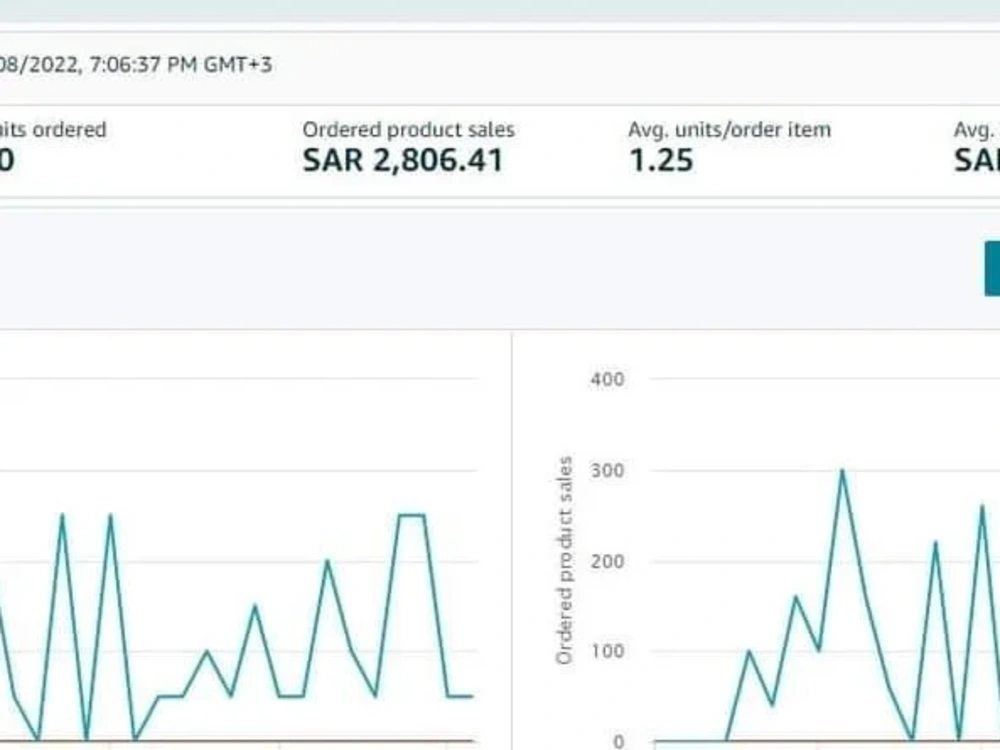Select the 1.25 average units value
This screenshot has height=750, width=1000.
tap(661, 160)
